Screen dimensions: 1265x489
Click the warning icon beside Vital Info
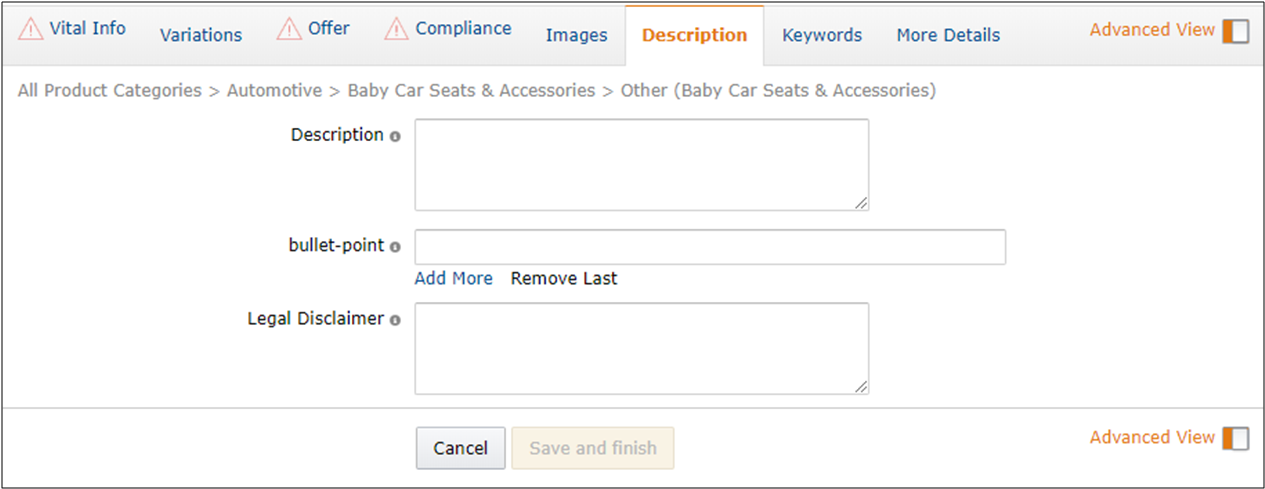(x=31, y=29)
